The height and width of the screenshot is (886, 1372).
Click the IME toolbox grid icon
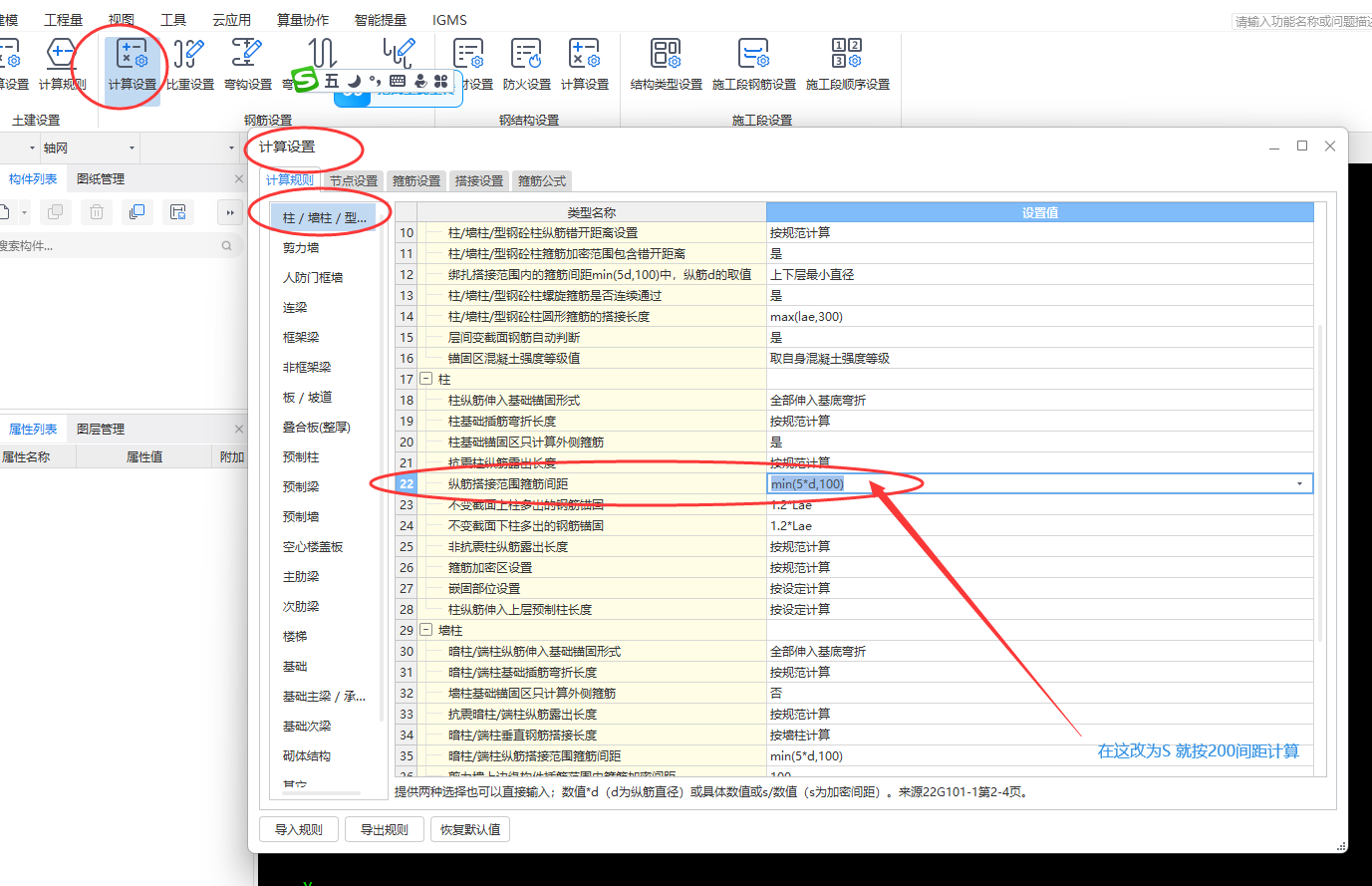pos(441,81)
